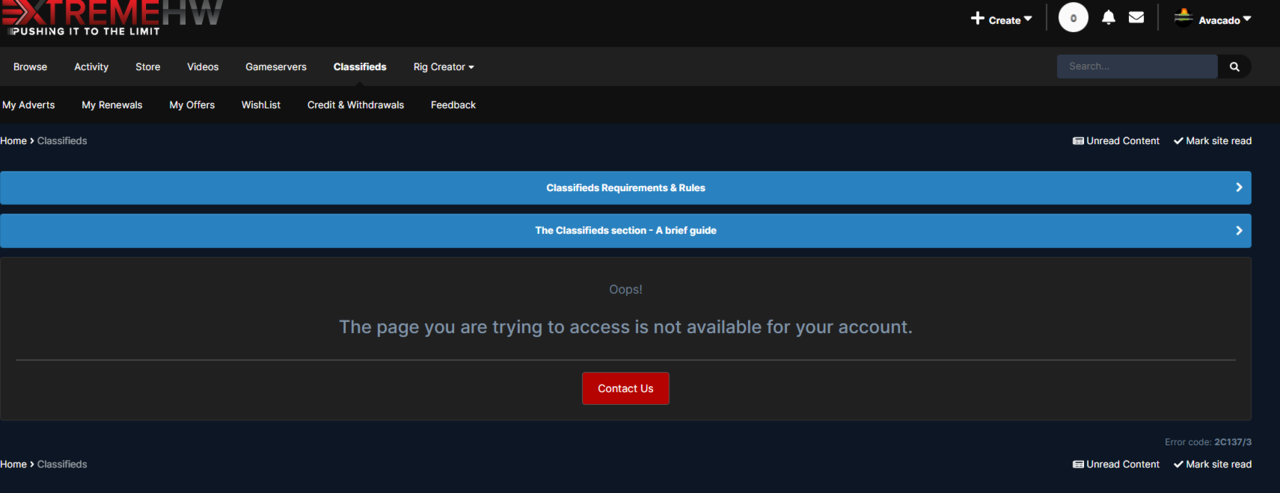This screenshot has width=1280, height=493.
Task: Click the reputation counter circle showing 0
Action: (1073, 18)
